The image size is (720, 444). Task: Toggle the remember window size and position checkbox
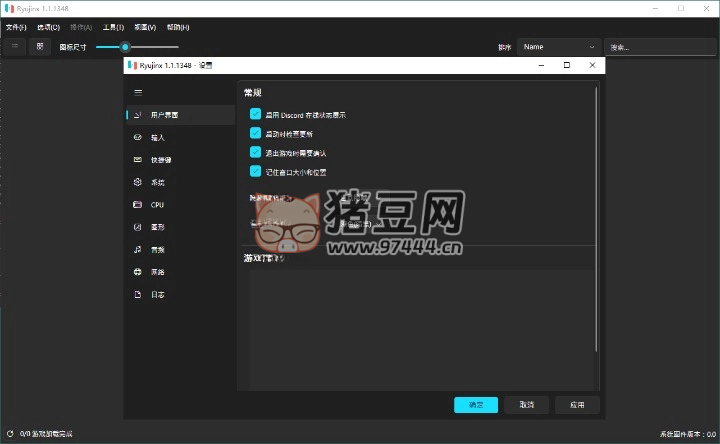click(255, 172)
